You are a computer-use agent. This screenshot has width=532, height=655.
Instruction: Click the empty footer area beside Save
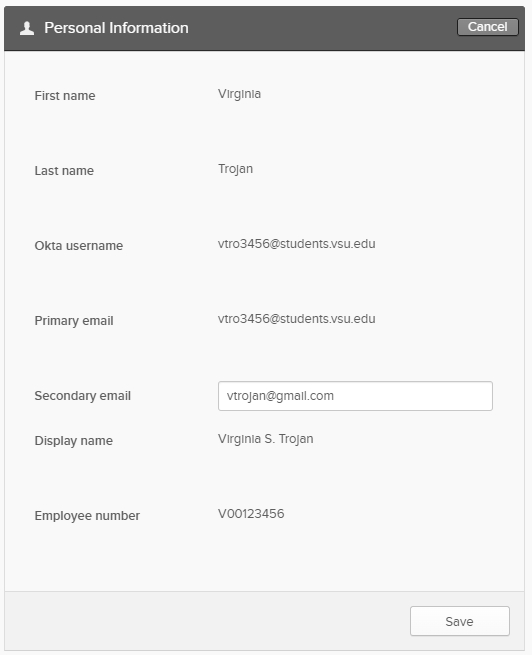[207, 621]
